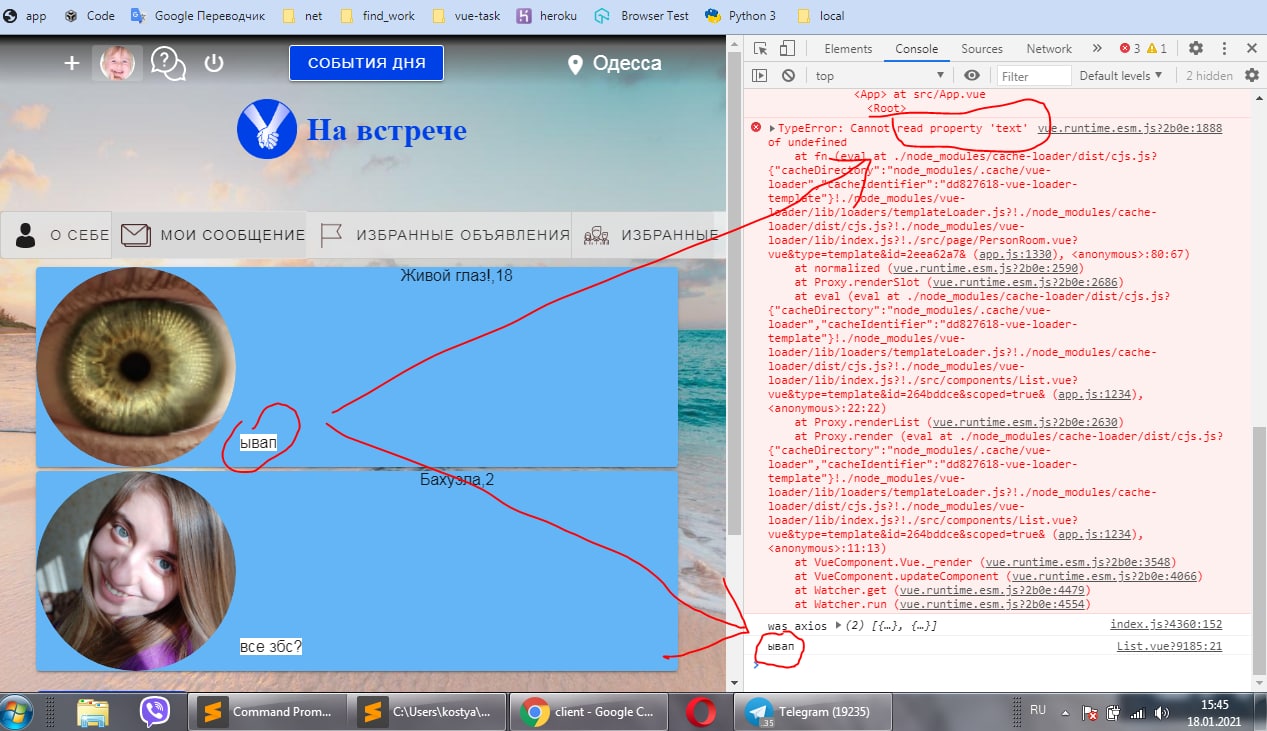Switch to the Network panel
Screen dimensions: 1267x731
point(1049,48)
